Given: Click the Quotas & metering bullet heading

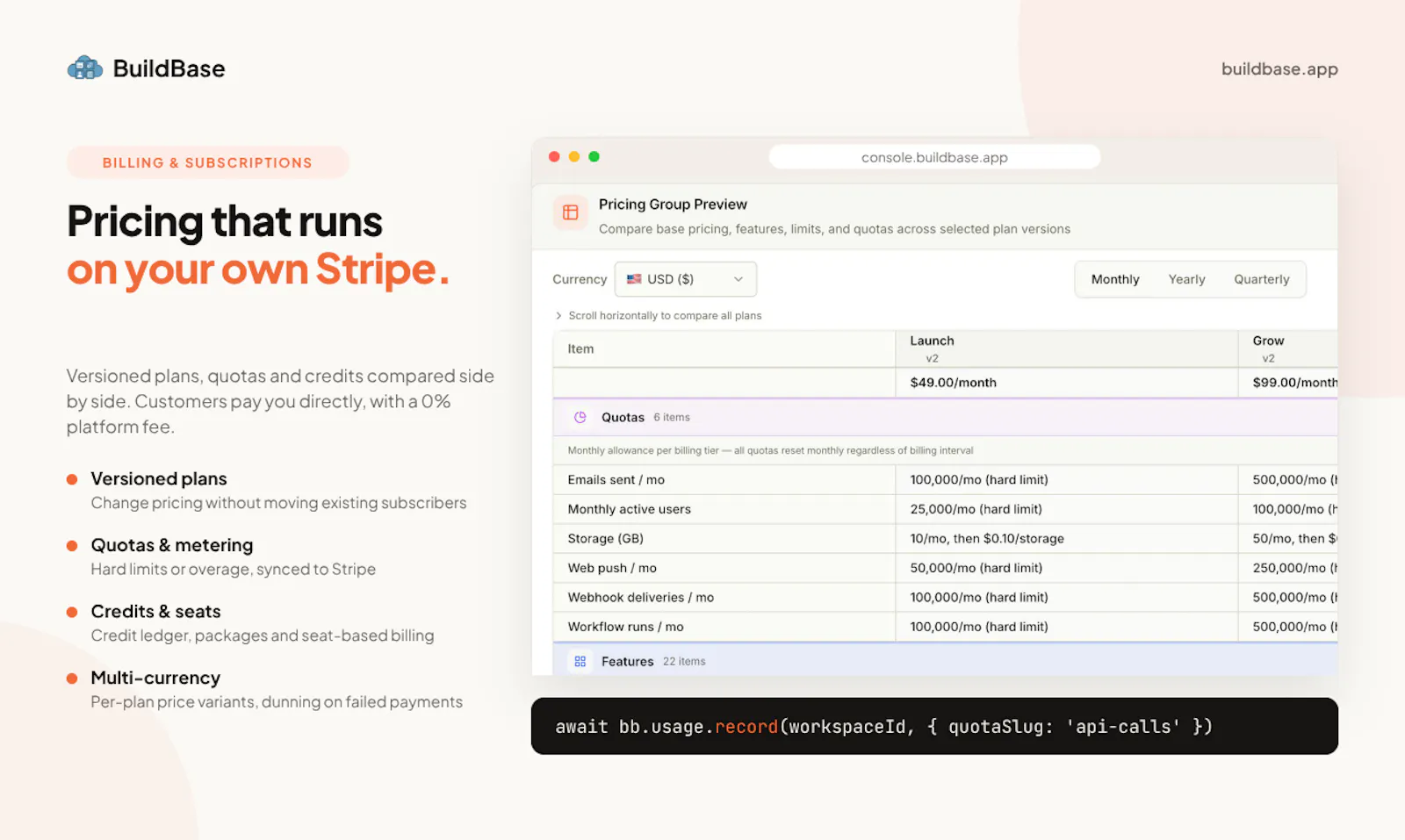Looking at the screenshot, I should click(x=172, y=545).
